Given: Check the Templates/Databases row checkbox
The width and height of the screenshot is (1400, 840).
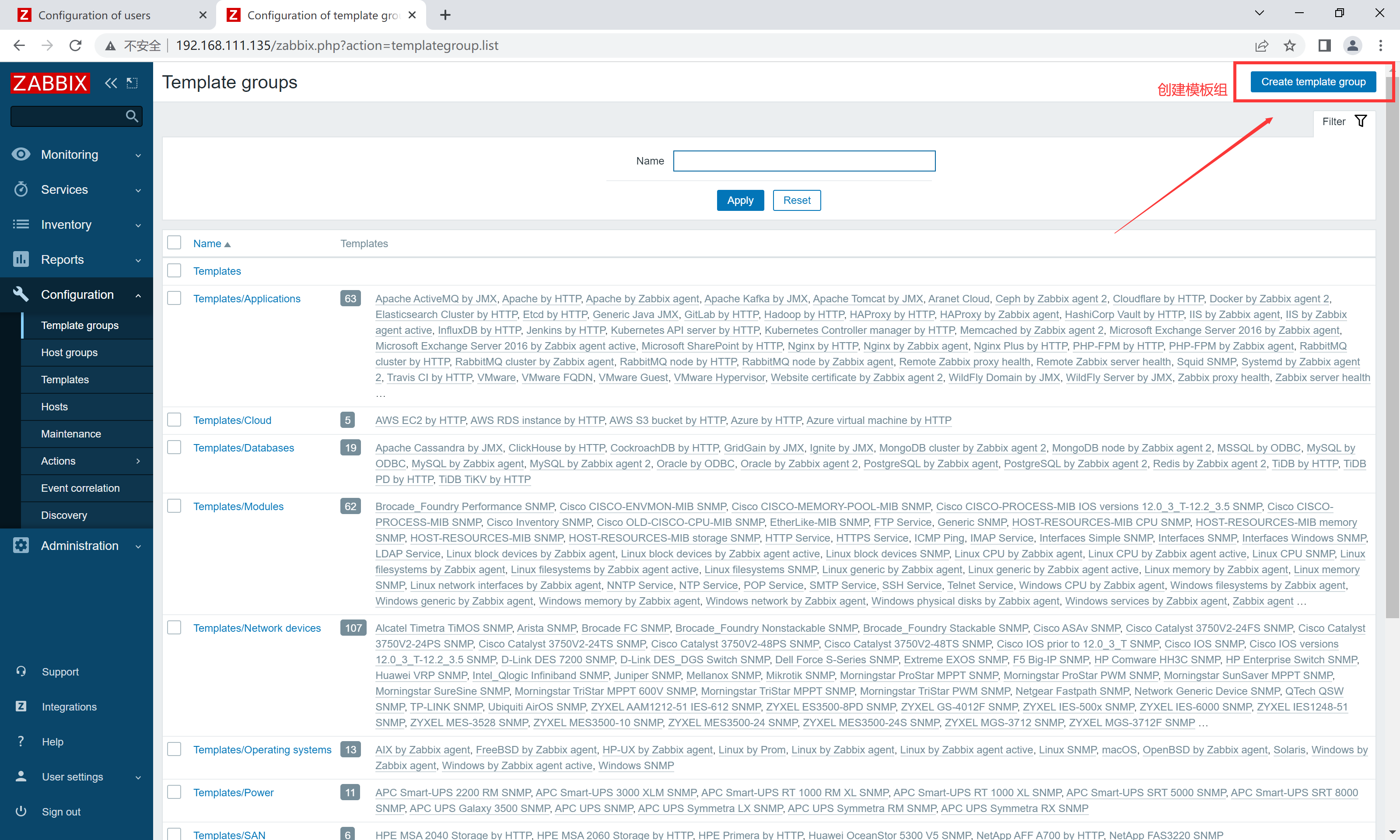Looking at the screenshot, I should [174, 447].
